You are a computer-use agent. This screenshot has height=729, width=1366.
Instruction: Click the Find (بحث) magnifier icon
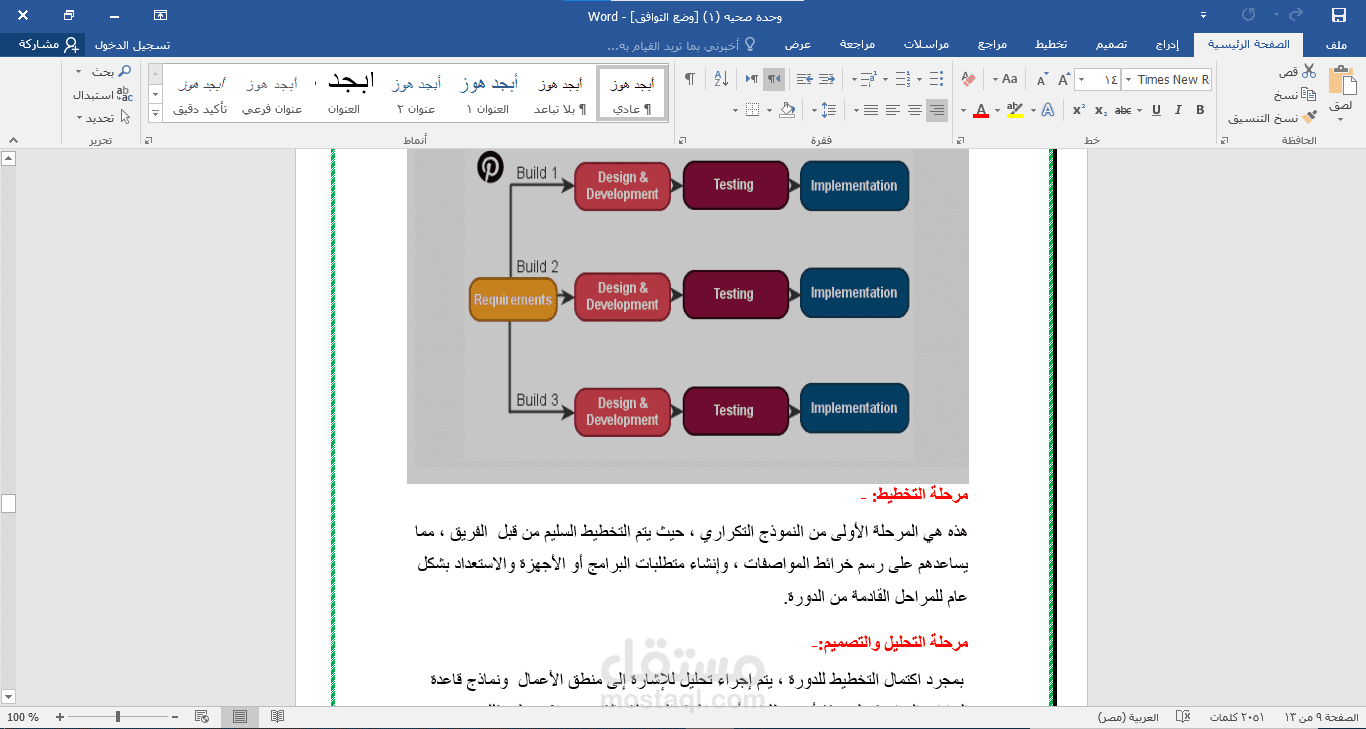(x=124, y=71)
